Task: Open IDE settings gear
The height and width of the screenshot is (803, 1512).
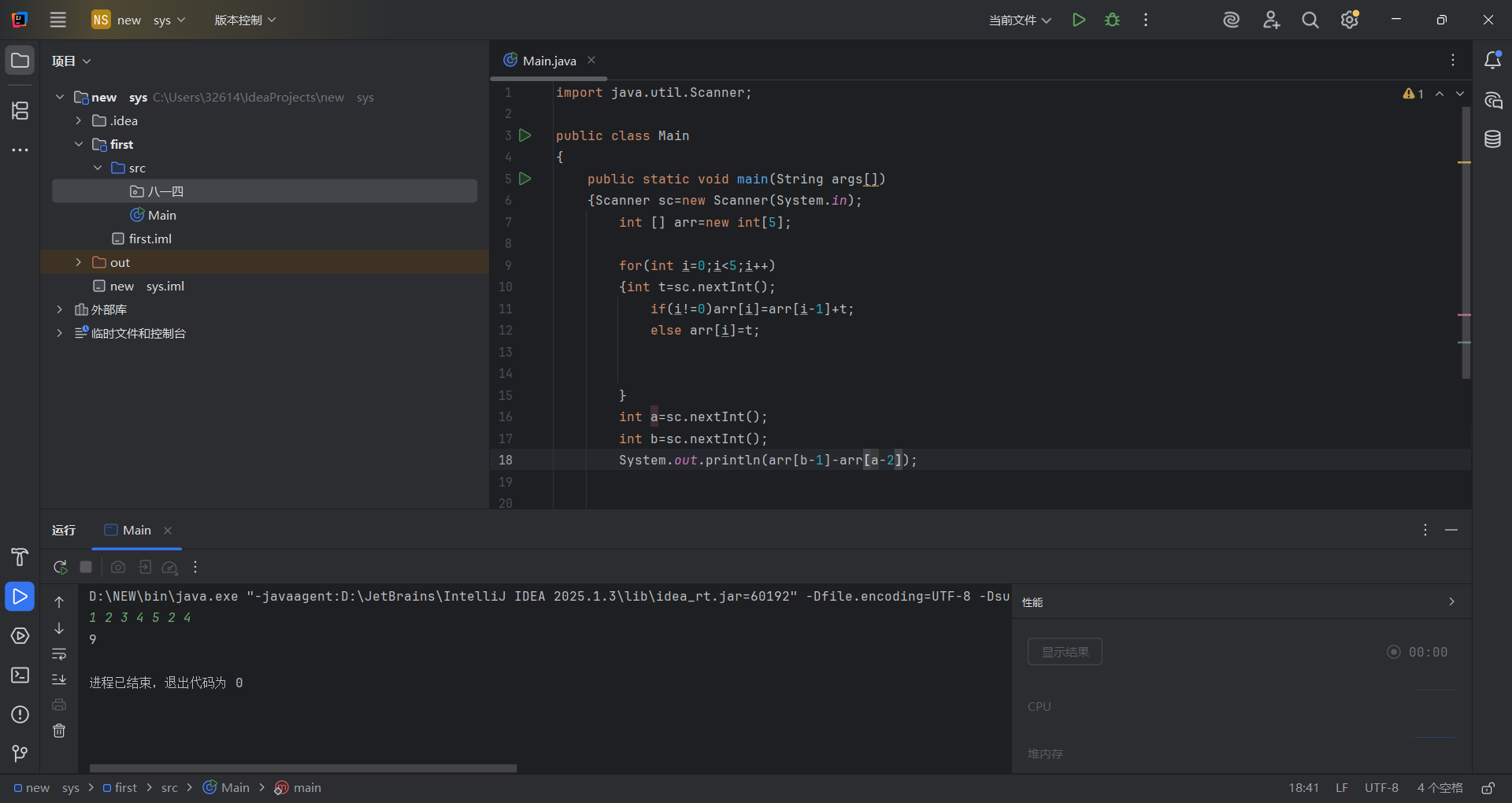Action: tap(1350, 20)
